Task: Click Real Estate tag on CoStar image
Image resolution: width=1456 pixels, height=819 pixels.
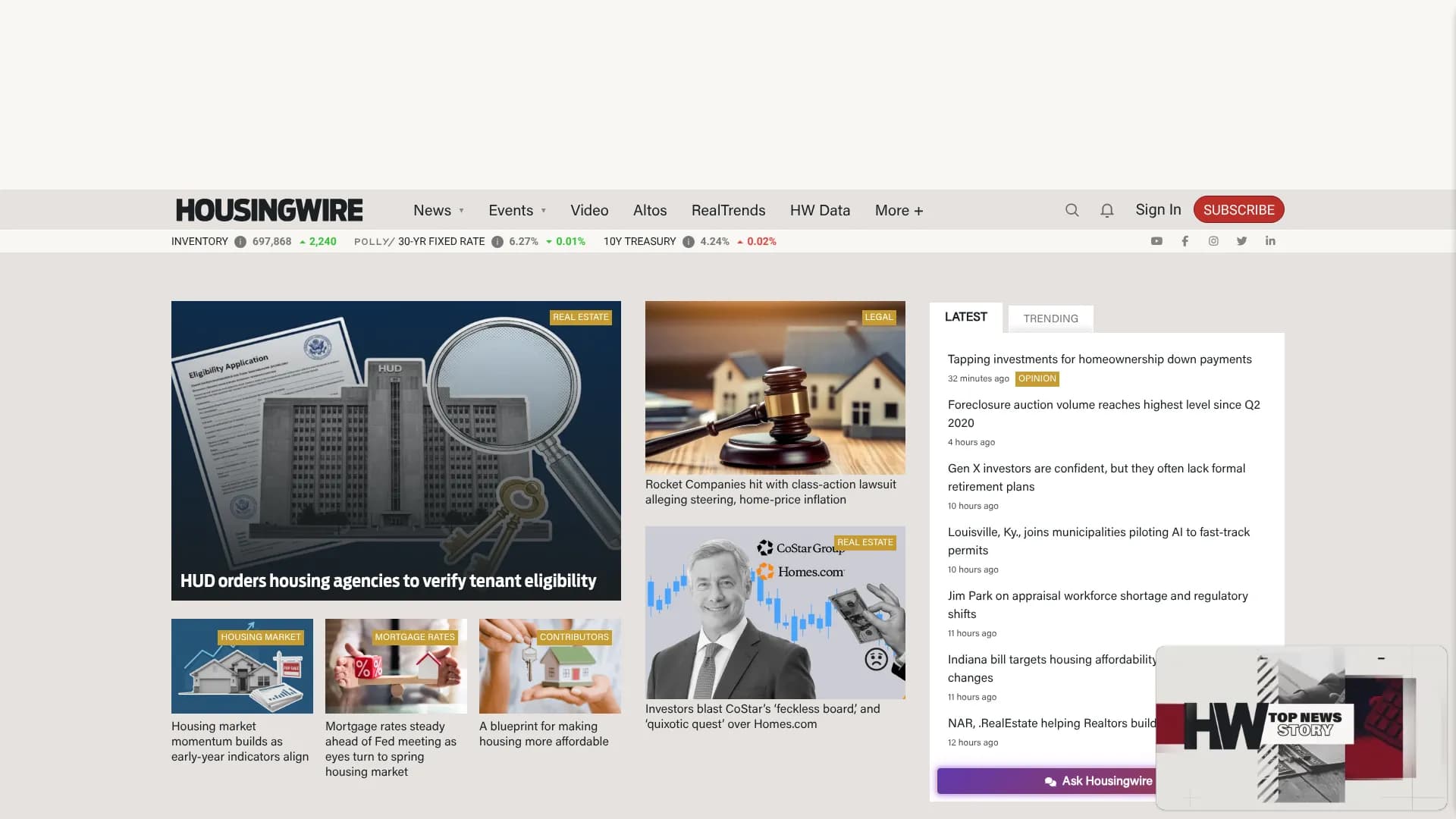Action: [865, 542]
